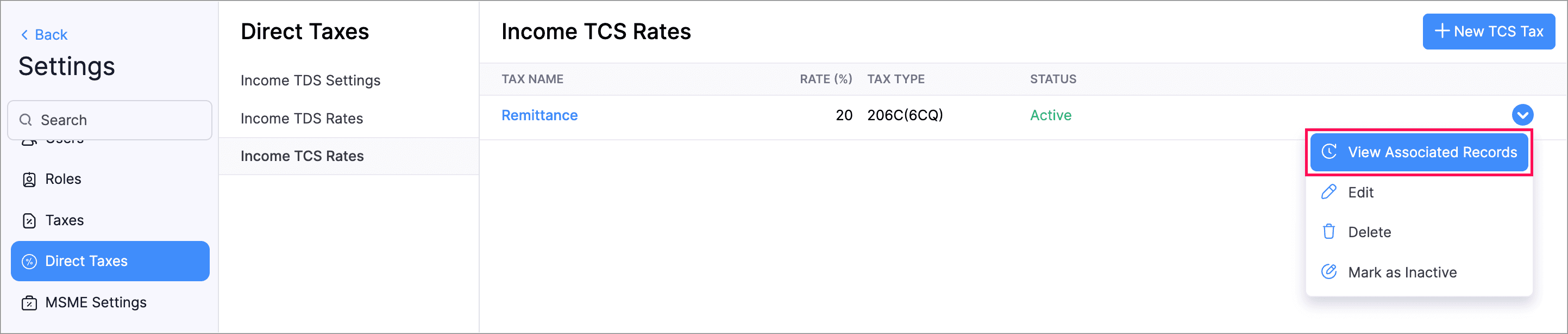Click the Taxes sidebar icon

(x=29, y=221)
